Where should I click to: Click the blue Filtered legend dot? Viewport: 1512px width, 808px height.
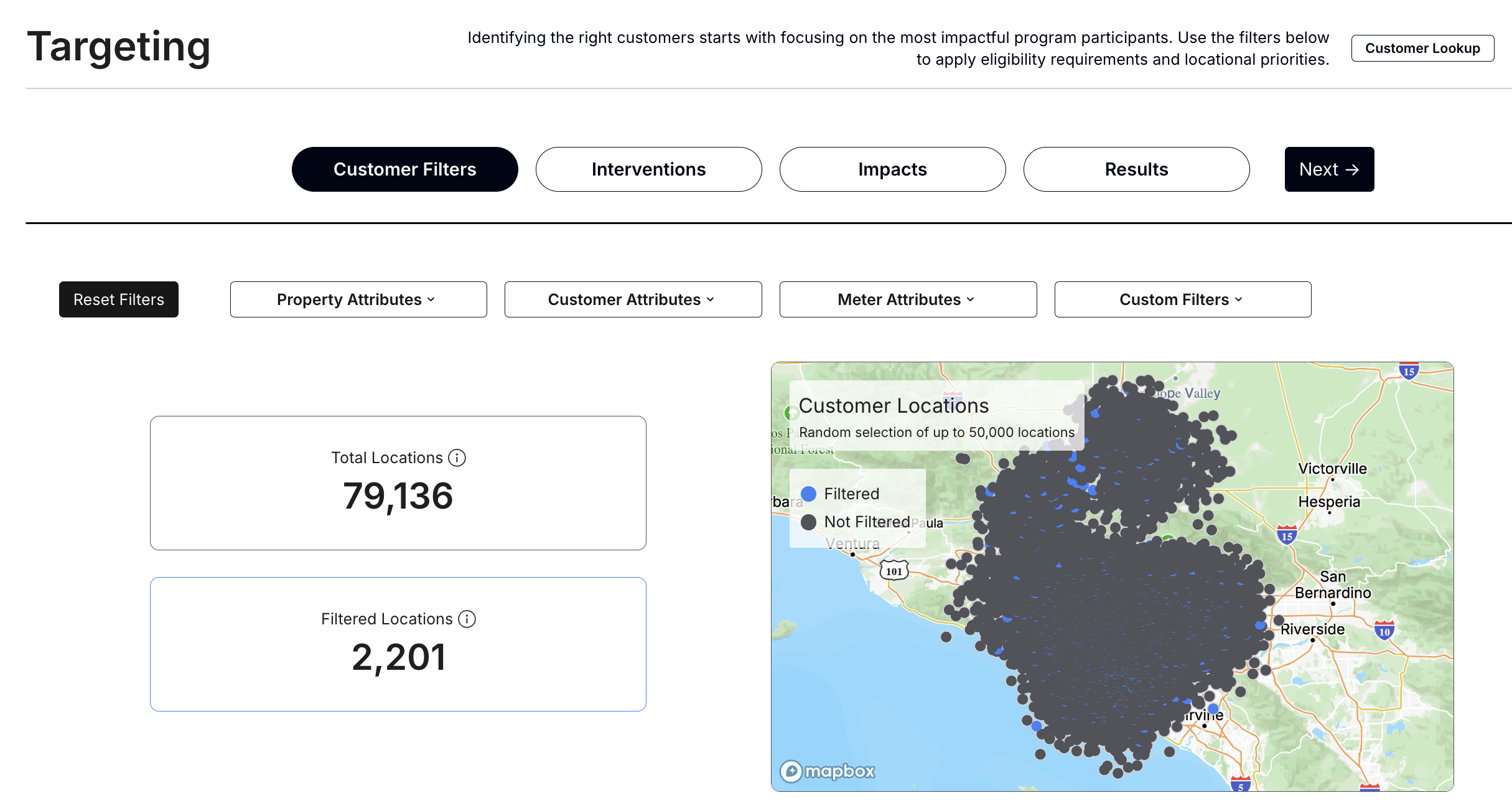(x=808, y=494)
